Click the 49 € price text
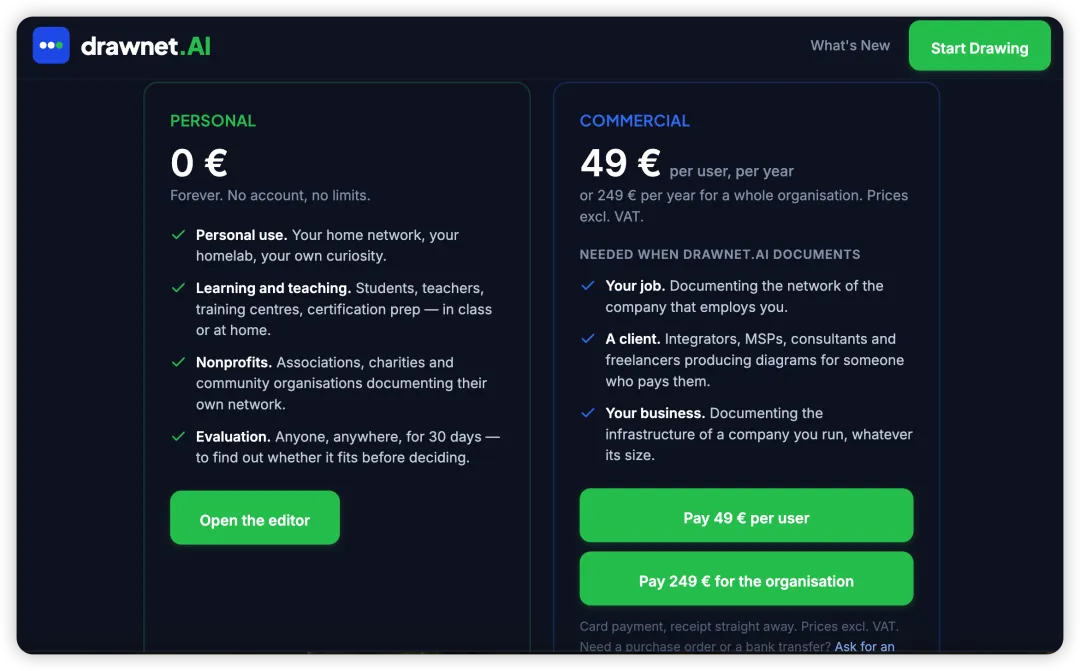The image size is (1080, 671). 621,163
